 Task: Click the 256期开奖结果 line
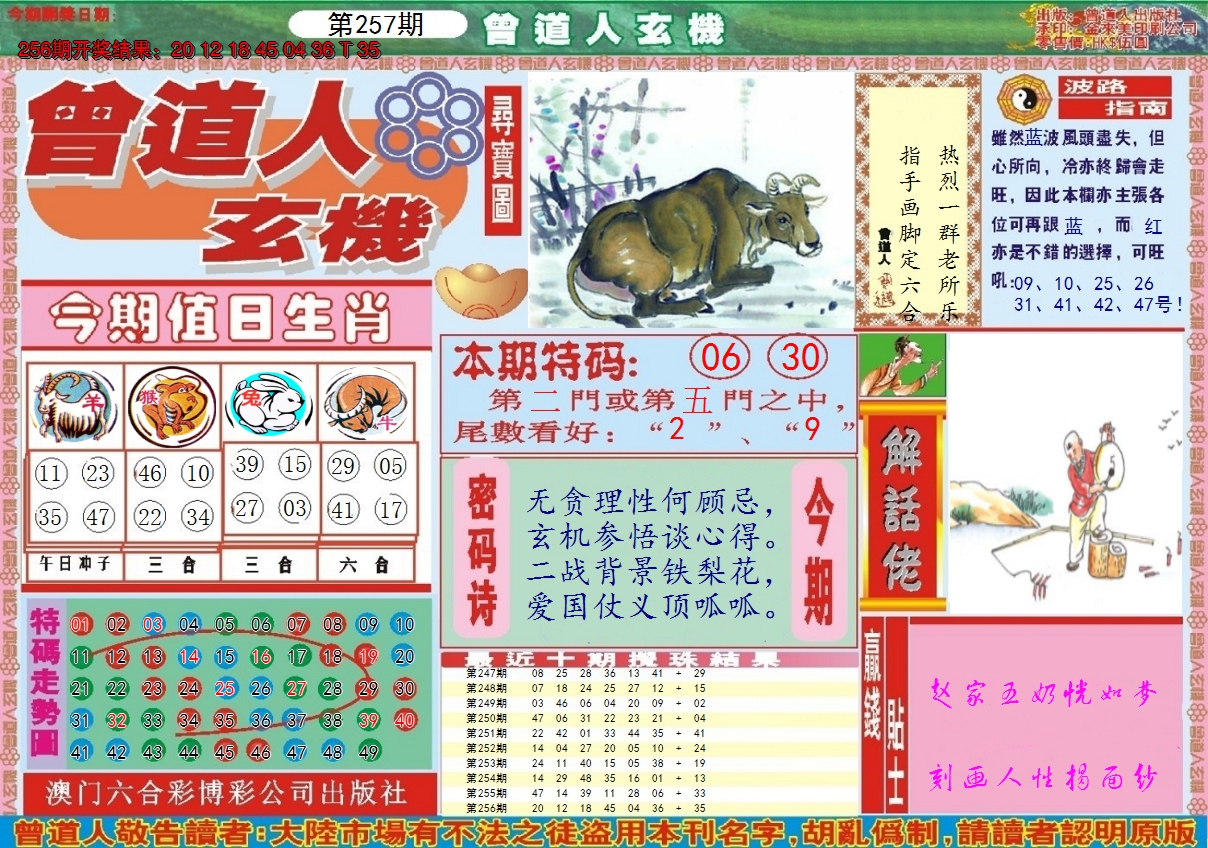(x=200, y=49)
